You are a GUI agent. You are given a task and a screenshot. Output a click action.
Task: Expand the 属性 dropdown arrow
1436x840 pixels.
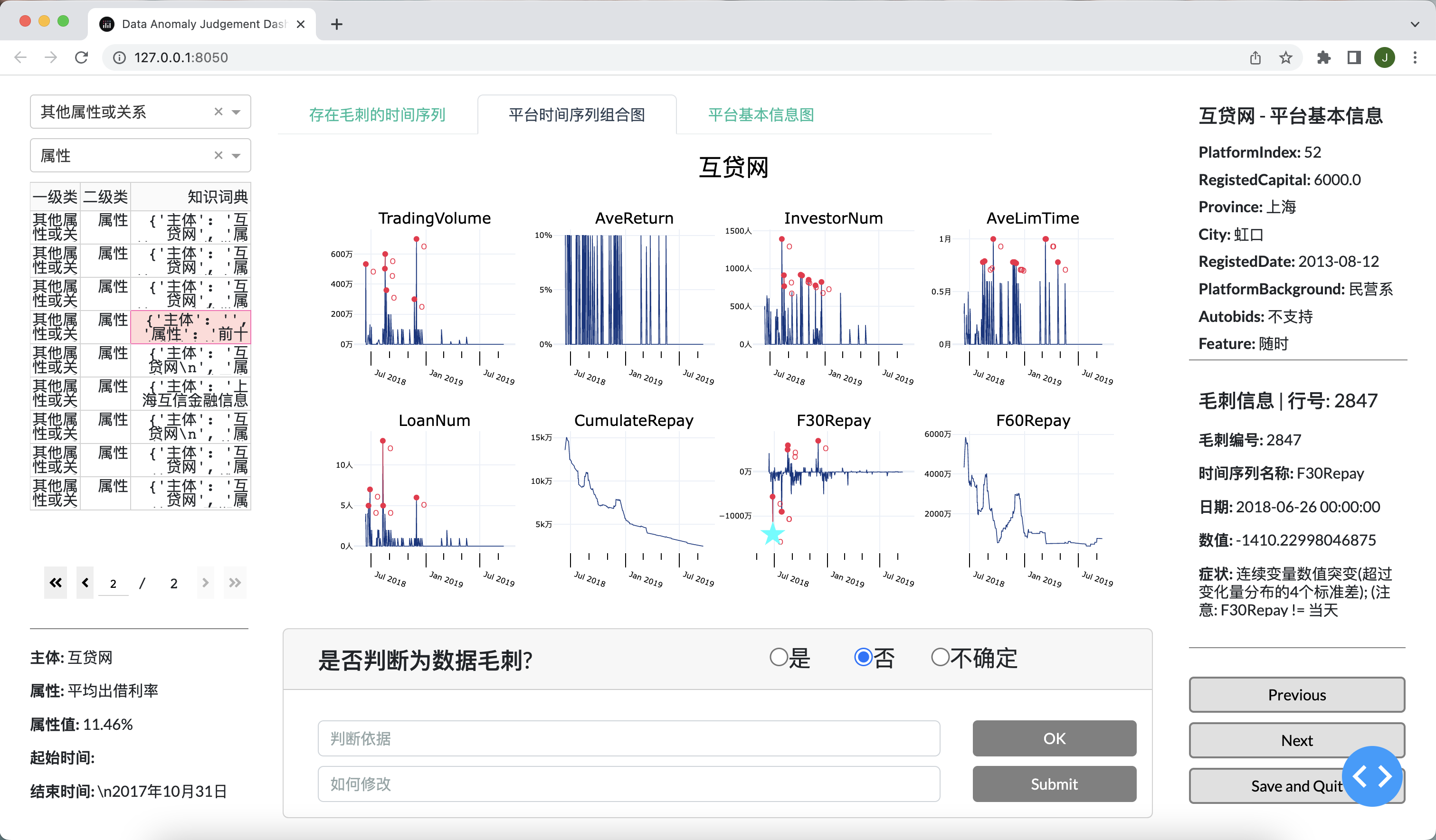coord(237,155)
